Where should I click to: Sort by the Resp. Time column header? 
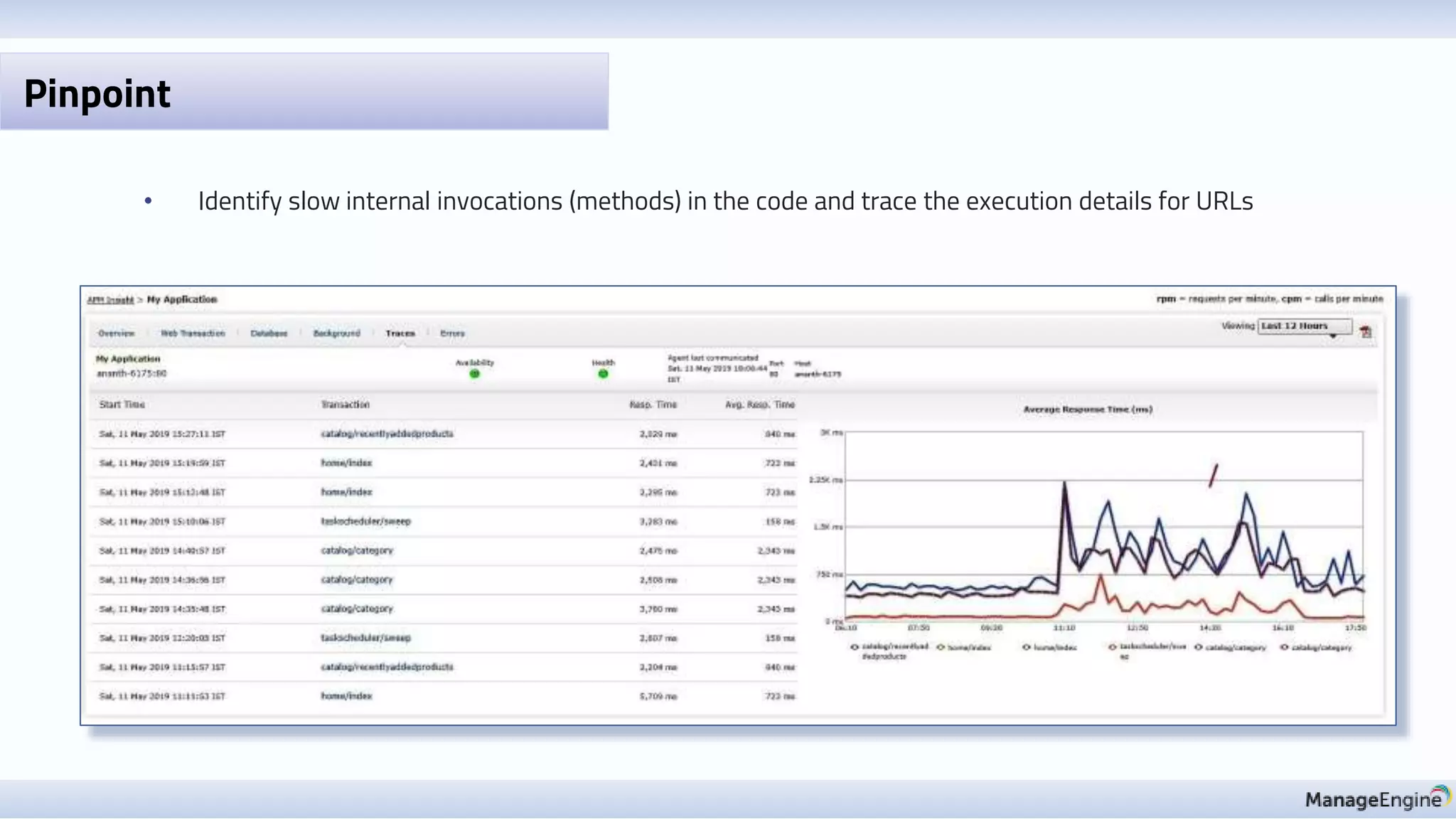653,405
